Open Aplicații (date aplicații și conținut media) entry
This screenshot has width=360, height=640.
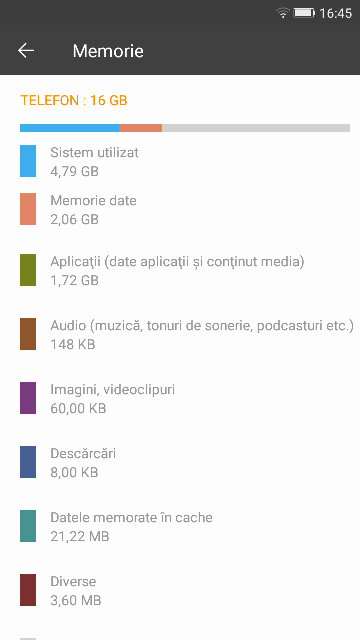180,270
